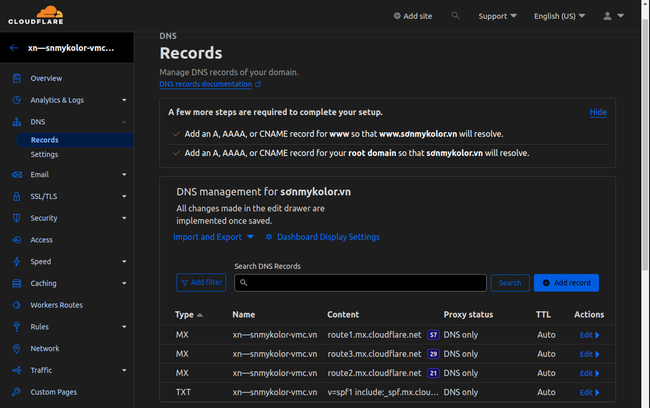Expand the Caching sidebar section
The image size is (650, 408).
tap(124, 283)
